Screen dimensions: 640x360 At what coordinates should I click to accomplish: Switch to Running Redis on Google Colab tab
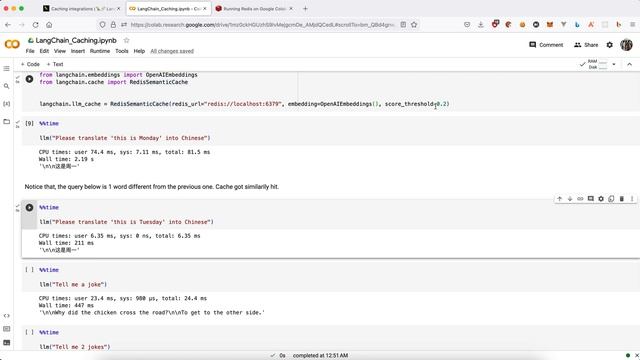click(255, 9)
